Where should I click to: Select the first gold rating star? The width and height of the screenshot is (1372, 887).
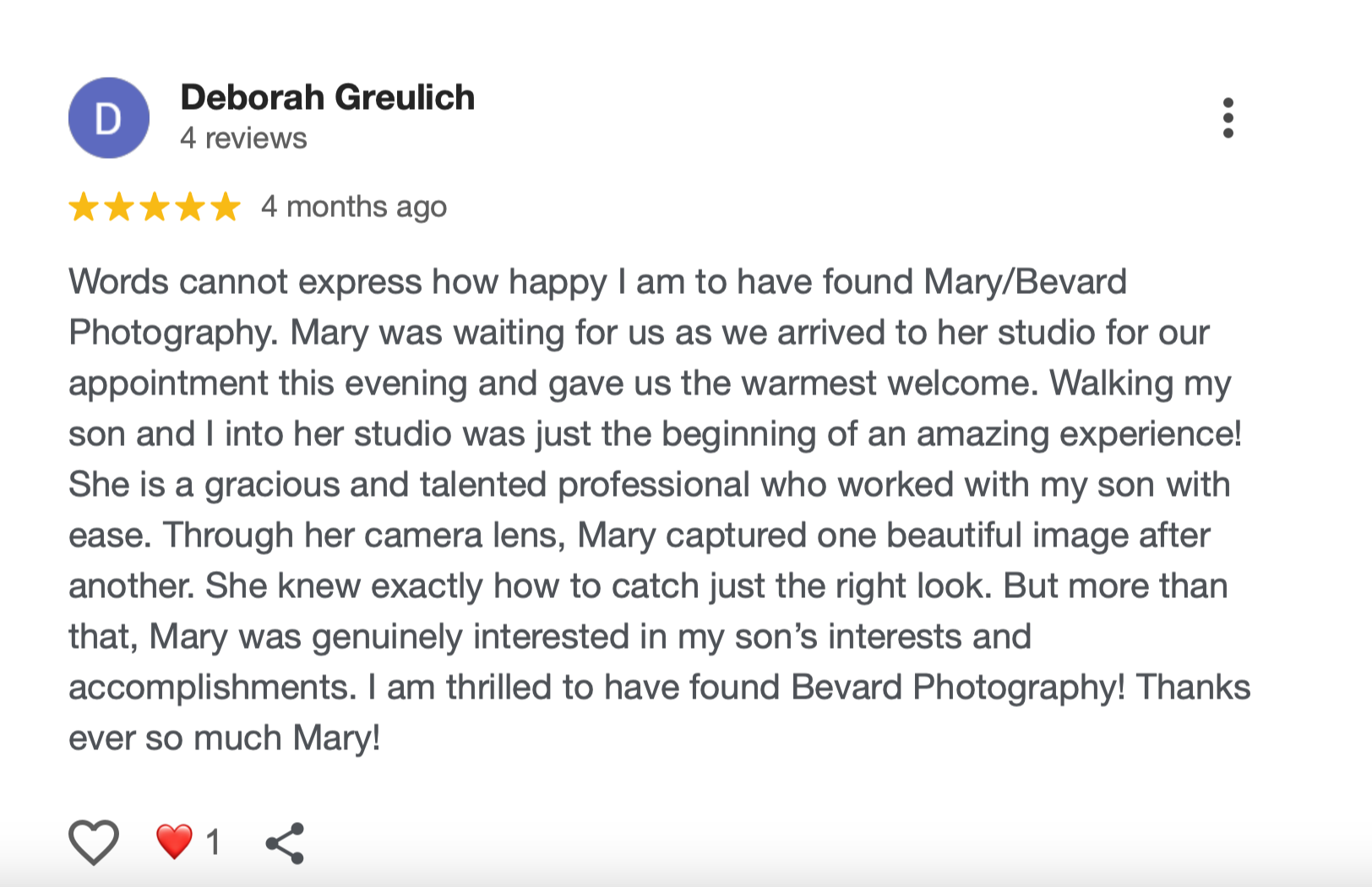84,207
